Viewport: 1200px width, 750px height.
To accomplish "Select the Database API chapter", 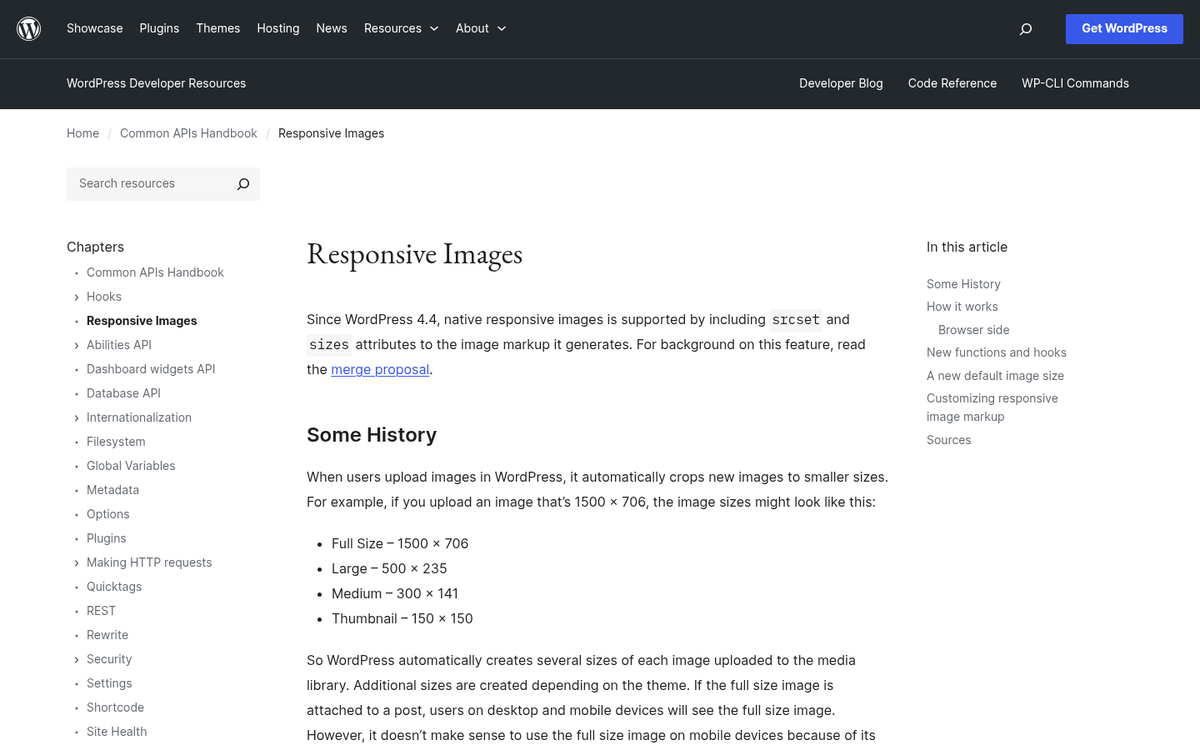I will coord(123,393).
